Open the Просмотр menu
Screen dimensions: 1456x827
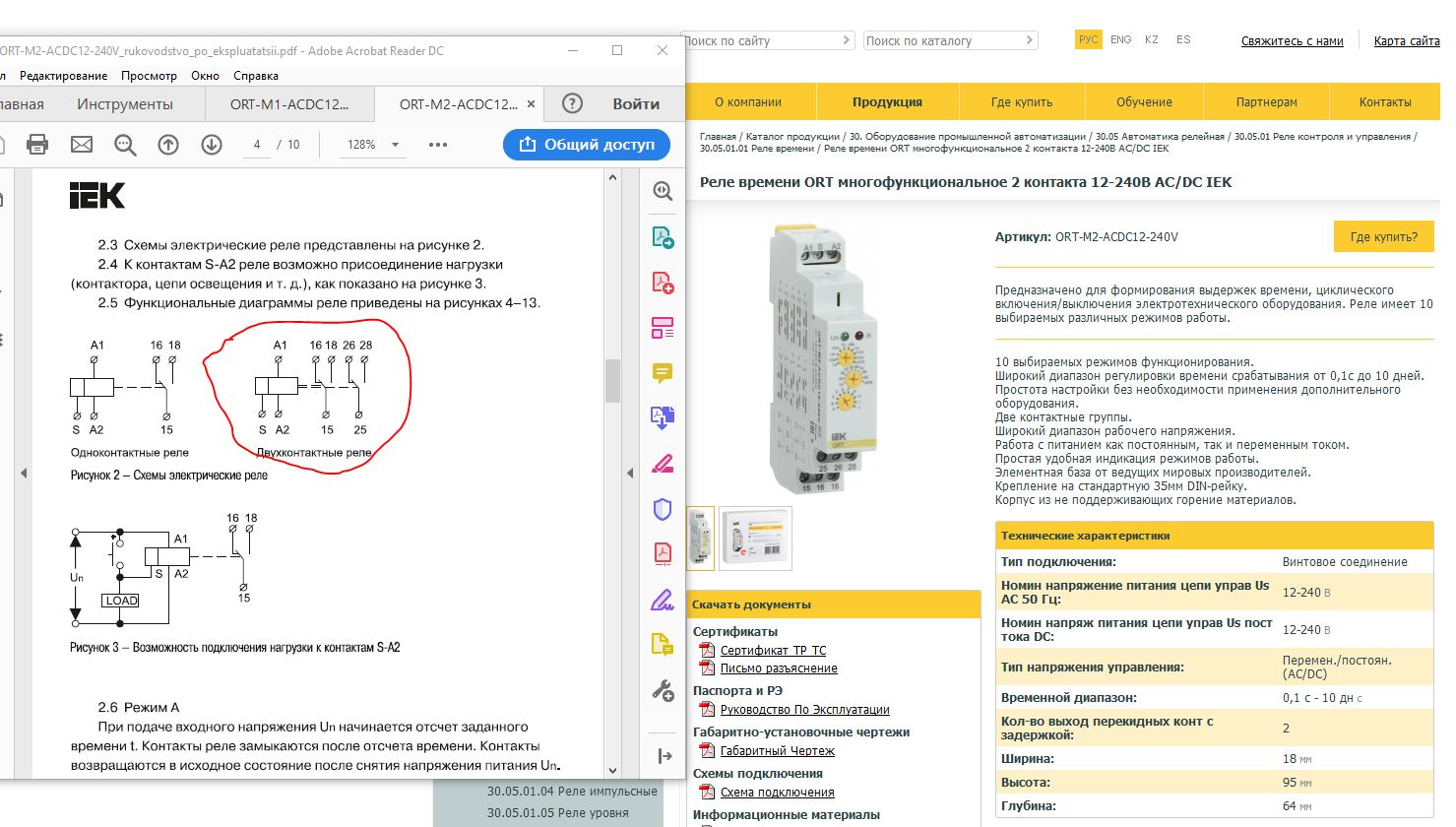click(149, 76)
